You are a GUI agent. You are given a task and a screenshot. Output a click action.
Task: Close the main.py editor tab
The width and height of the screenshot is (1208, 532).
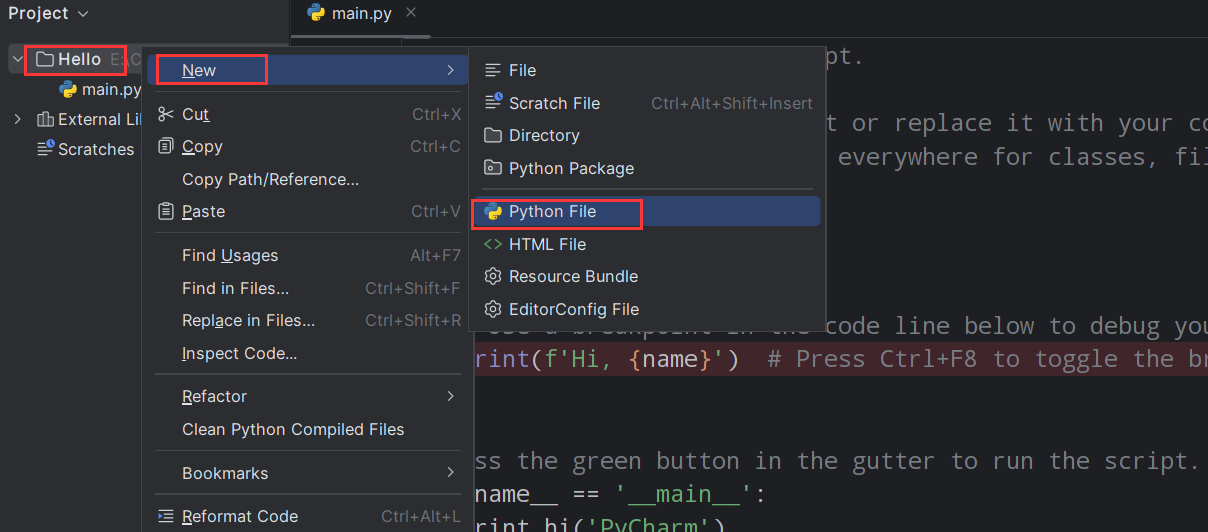click(412, 13)
